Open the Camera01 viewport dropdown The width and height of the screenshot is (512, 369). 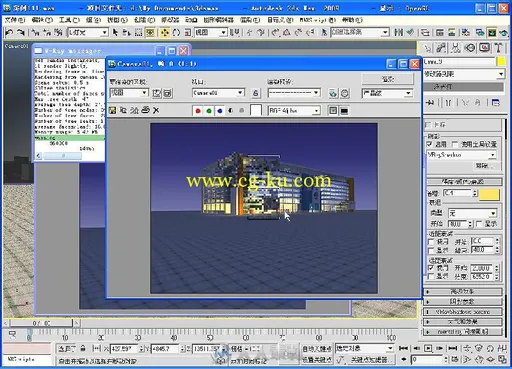tap(218, 93)
